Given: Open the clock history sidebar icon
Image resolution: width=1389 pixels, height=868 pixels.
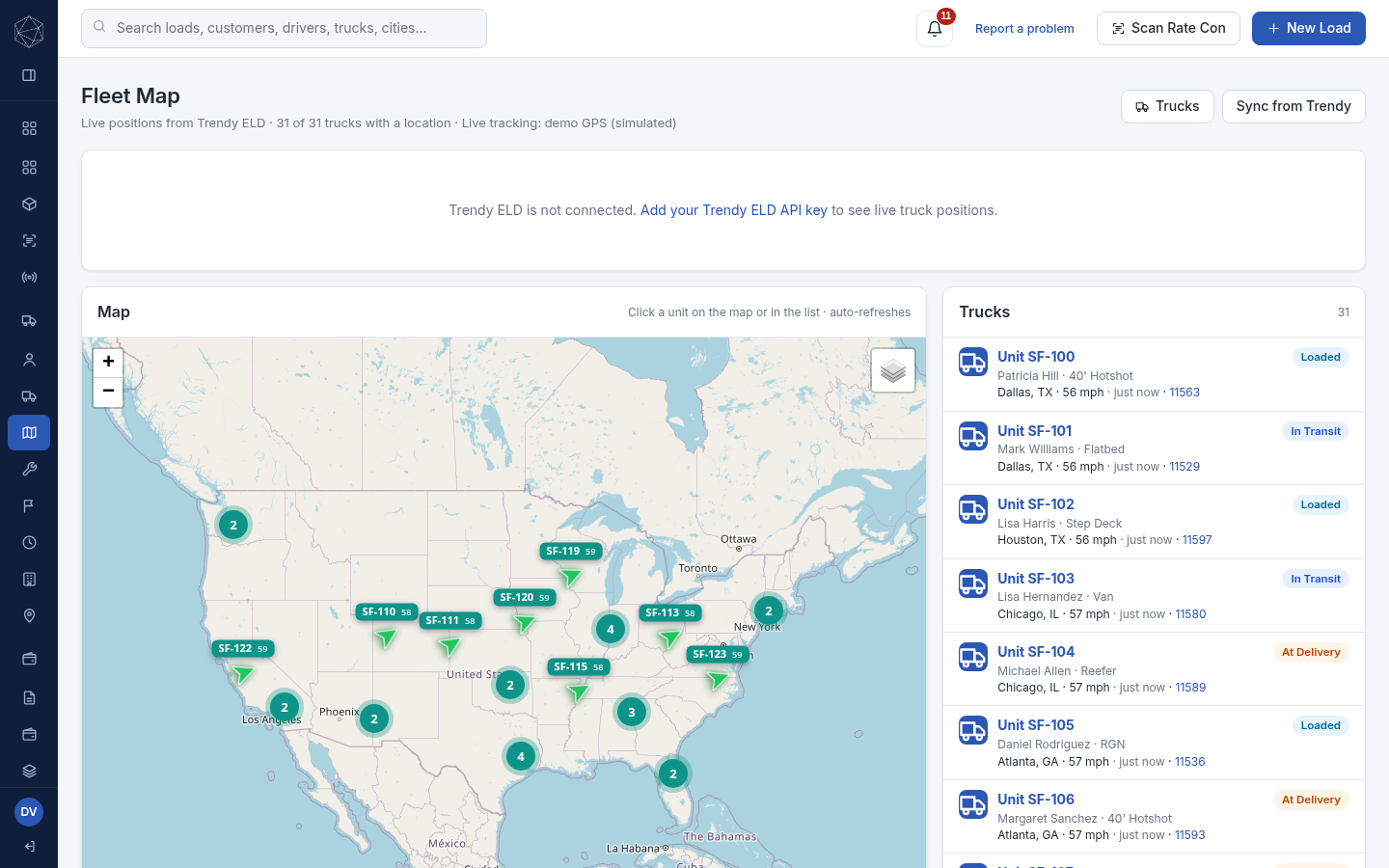Looking at the screenshot, I should pos(29,543).
